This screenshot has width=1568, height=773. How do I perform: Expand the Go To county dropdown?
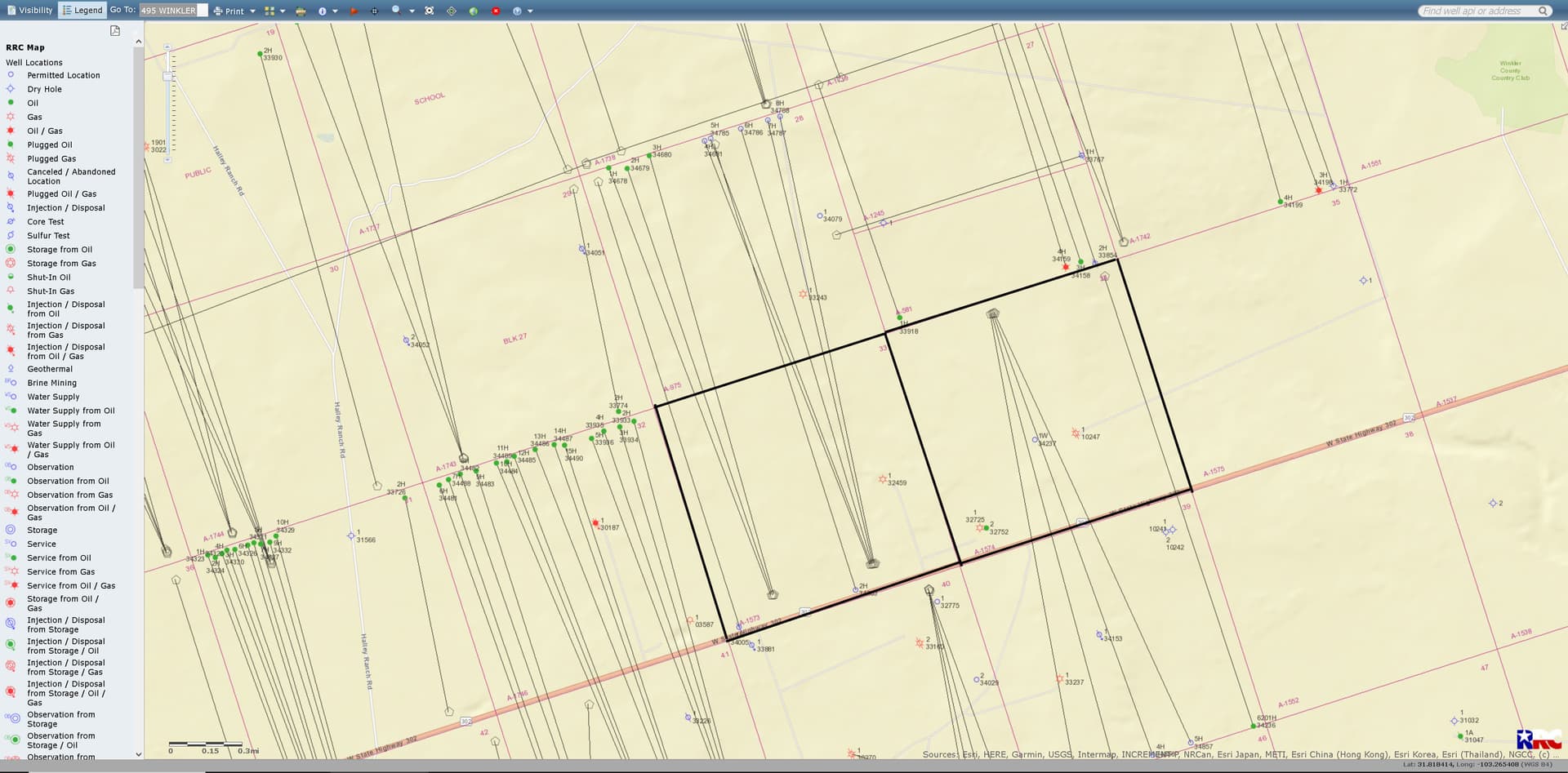[x=203, y=11]
